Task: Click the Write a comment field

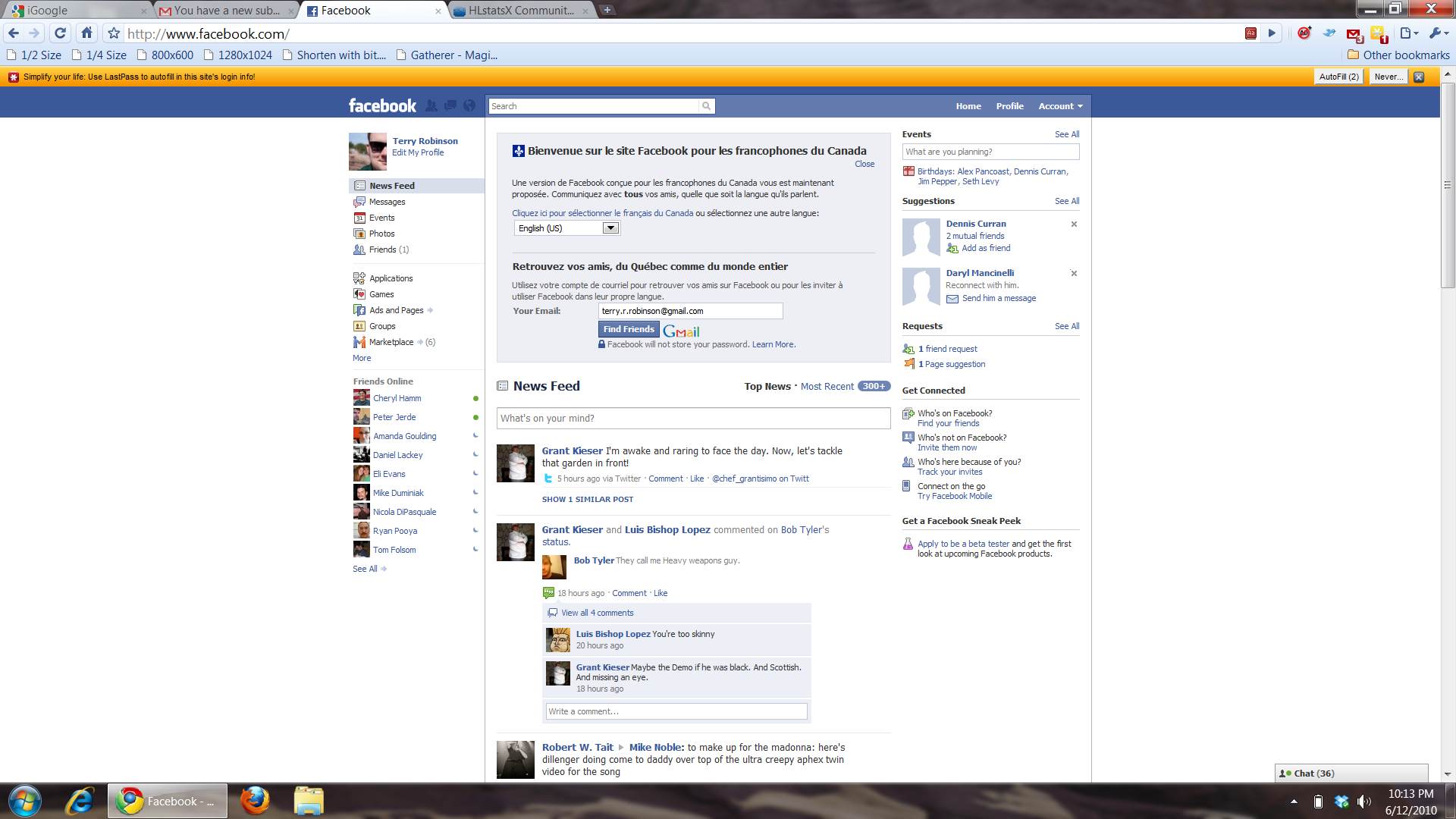Action: pos(676,711)
